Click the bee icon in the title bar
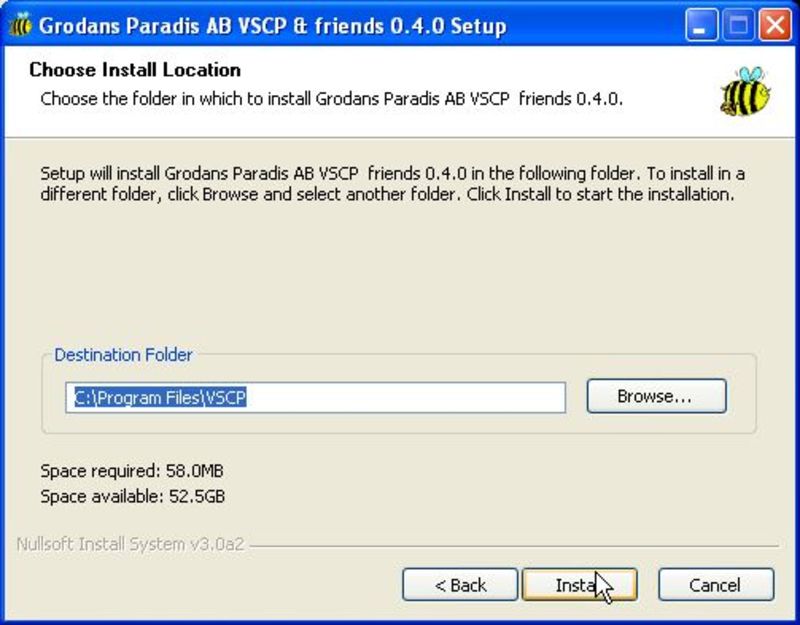Image resolution: width=800 pixels, height=625 pixels. (16, 25)
